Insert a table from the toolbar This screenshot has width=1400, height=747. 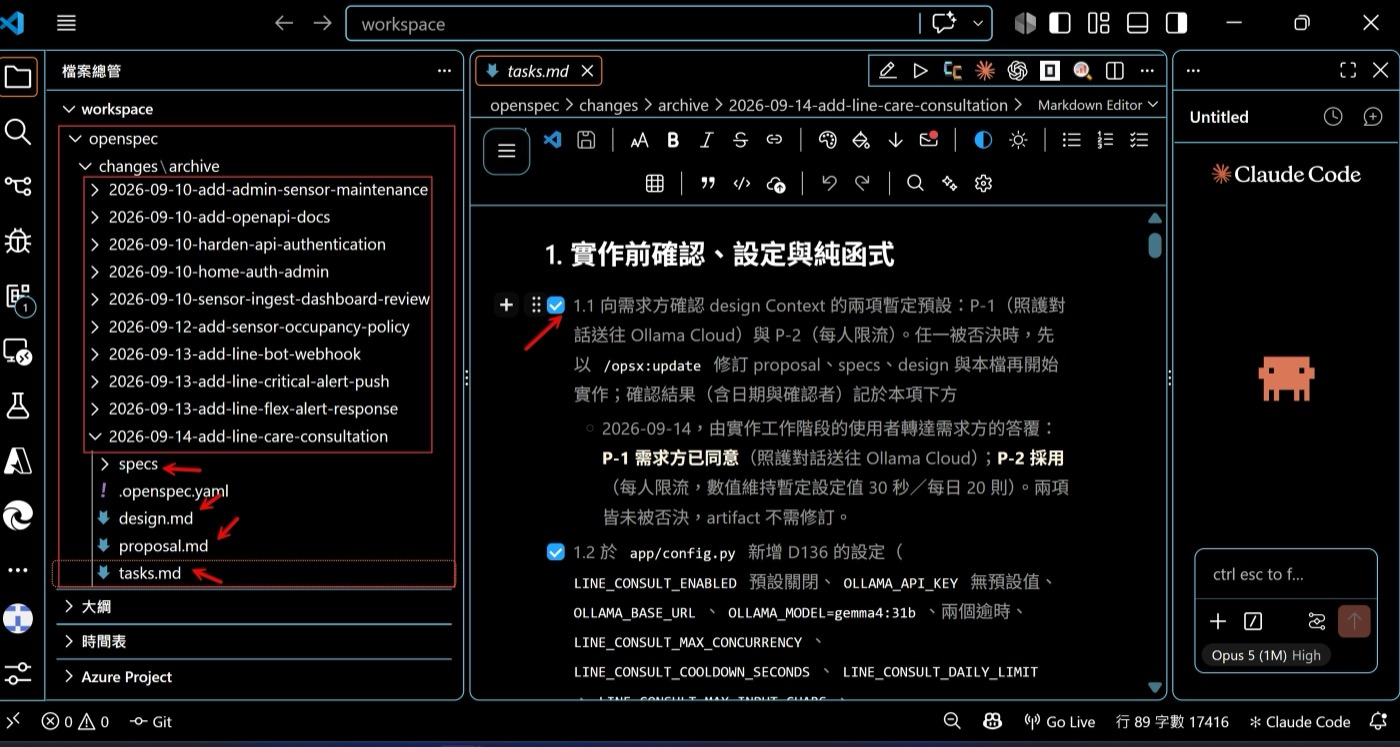click(655, 183)
